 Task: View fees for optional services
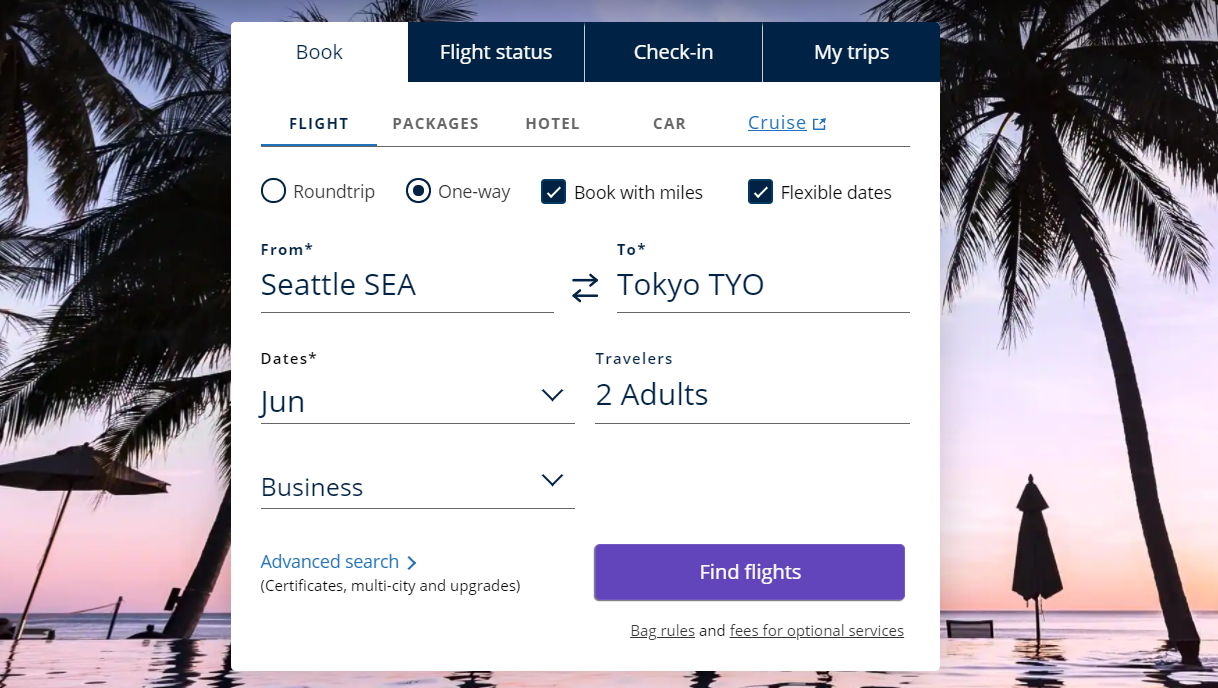click(x=816, y=630)
